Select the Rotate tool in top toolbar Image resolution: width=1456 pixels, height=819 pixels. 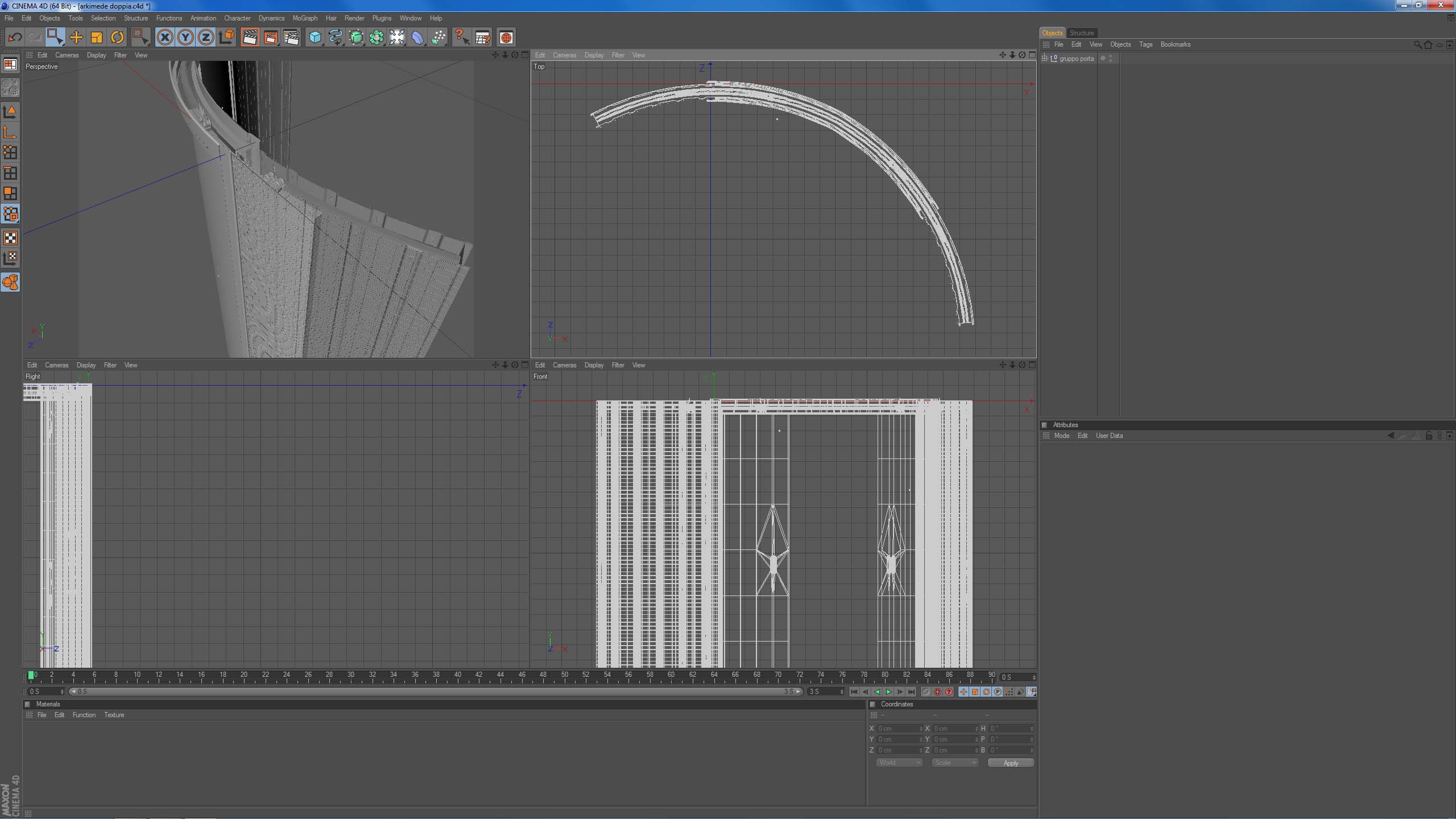(x=117, y=38)
